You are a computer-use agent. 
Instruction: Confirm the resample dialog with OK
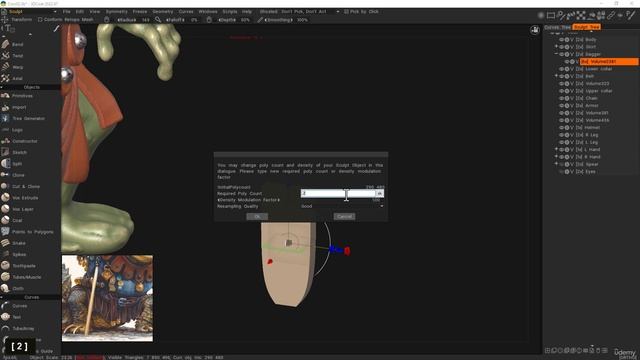[257, 216]
